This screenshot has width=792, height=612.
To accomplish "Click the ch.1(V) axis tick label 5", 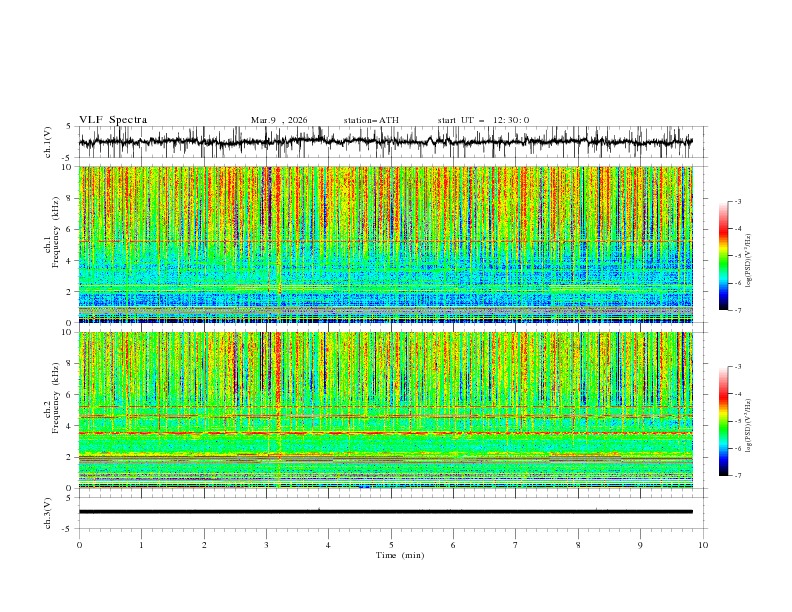I will point(70,127).
